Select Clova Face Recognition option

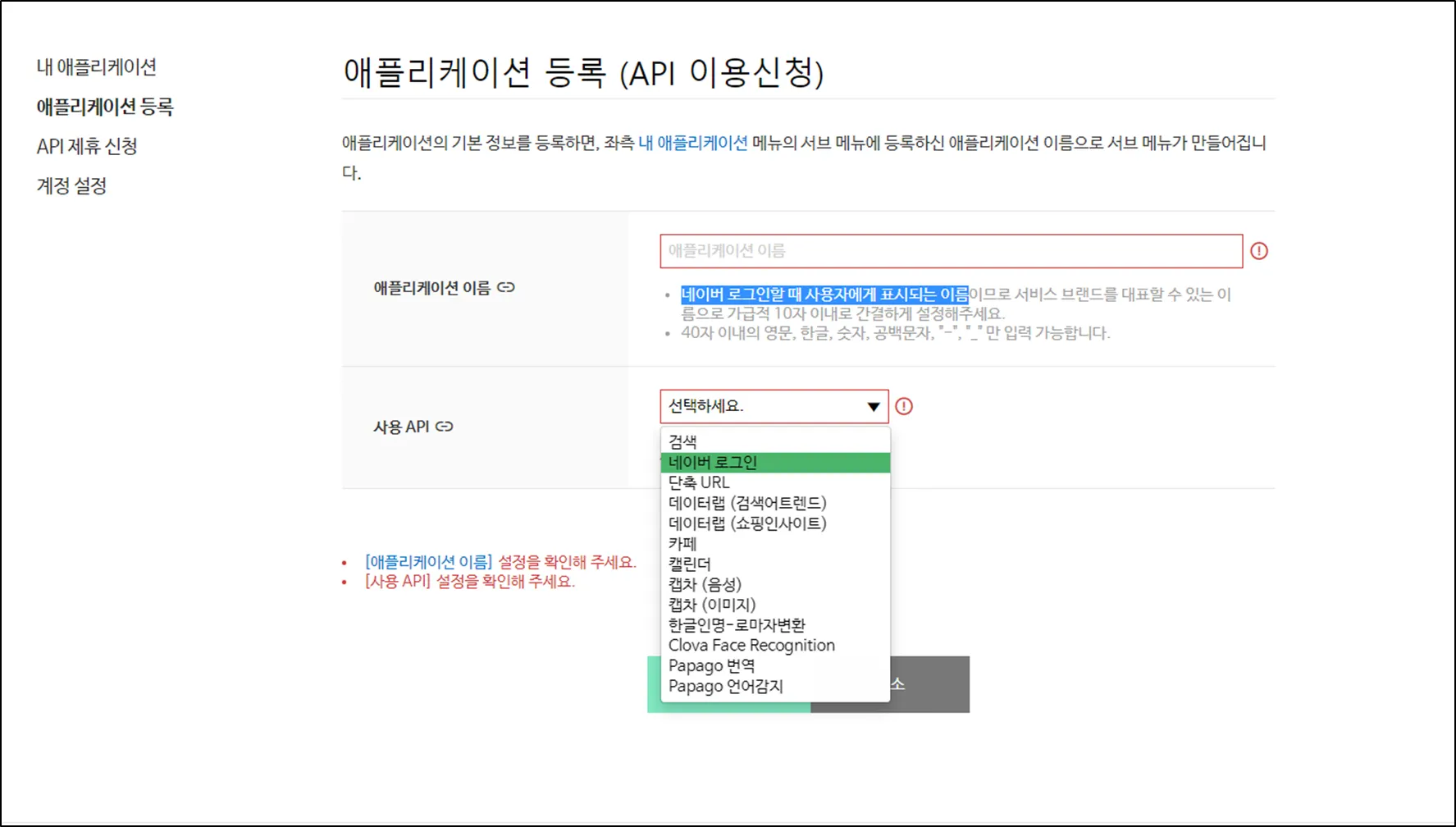click(775, 646)
